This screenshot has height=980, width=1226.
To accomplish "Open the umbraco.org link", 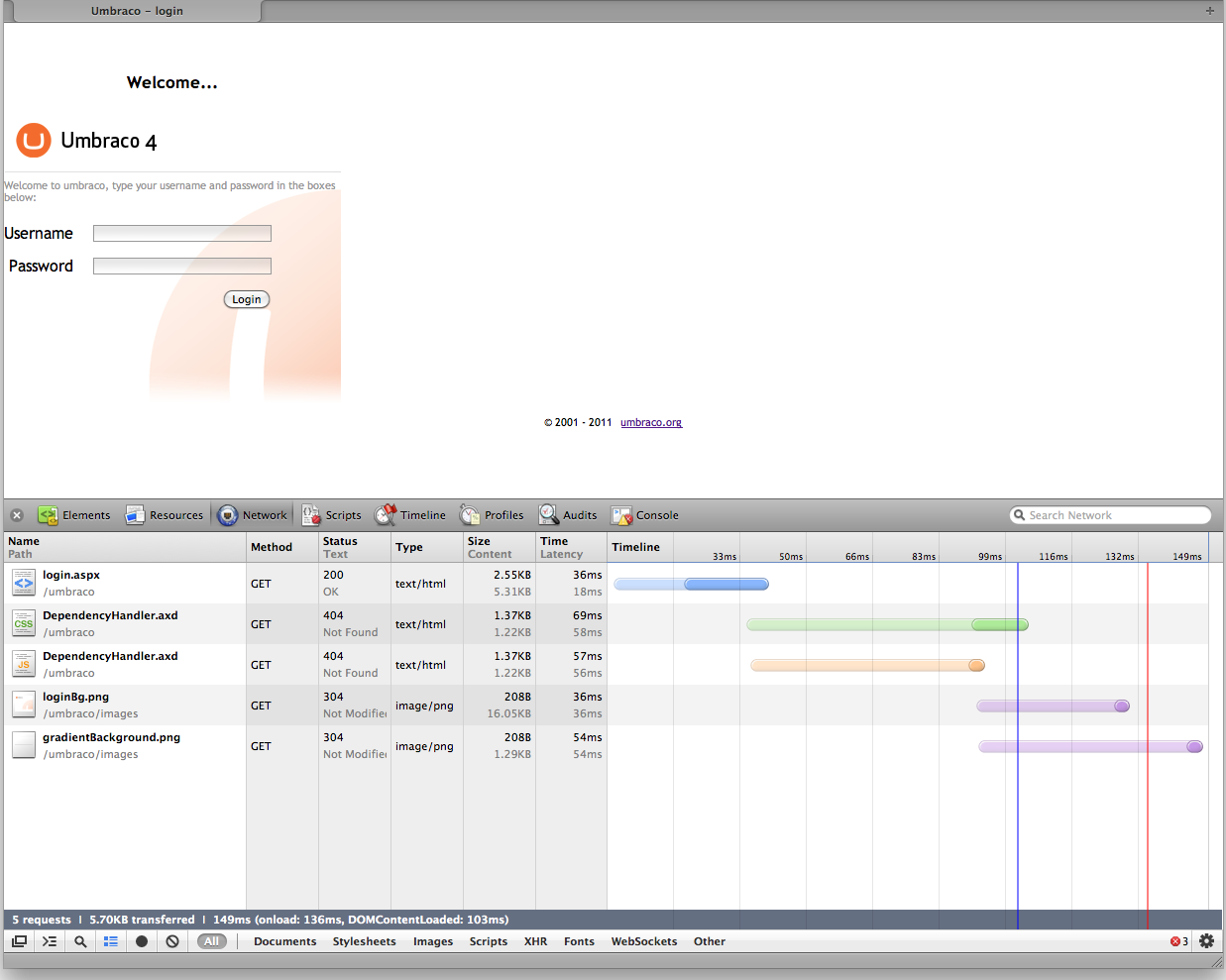I will coord(651,423).
